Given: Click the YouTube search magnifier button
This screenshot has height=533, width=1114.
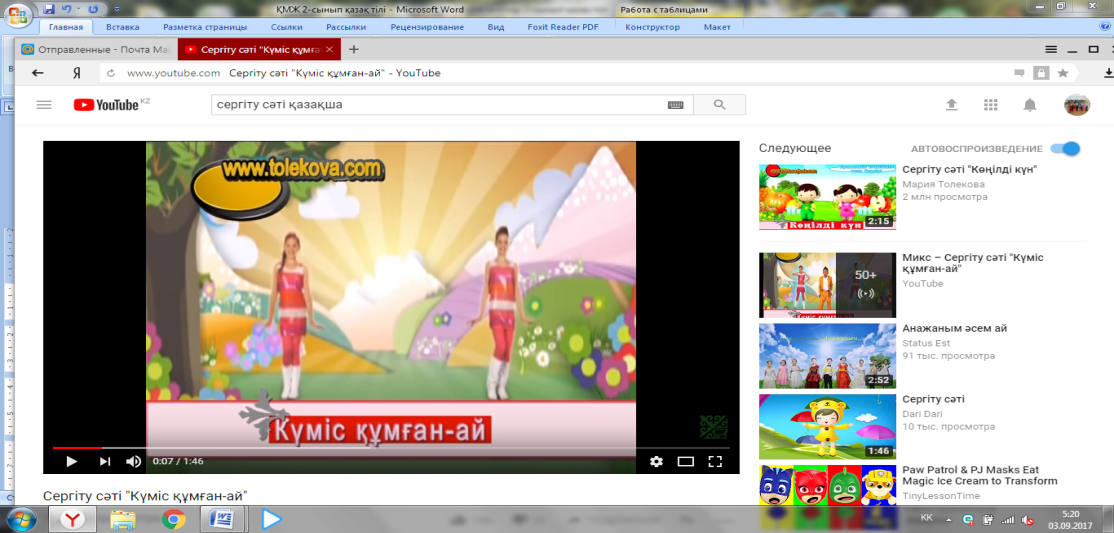Looking at the screenshot, I should click(719, 105).
